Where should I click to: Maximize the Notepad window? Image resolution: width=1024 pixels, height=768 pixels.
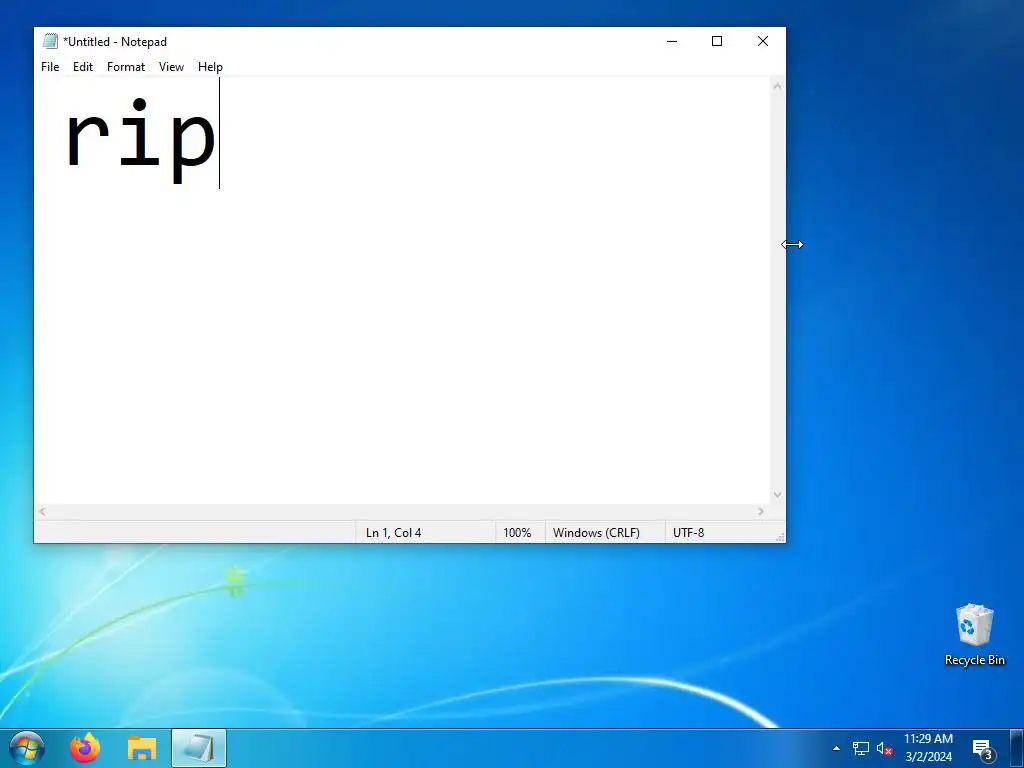tap(717, 41)
